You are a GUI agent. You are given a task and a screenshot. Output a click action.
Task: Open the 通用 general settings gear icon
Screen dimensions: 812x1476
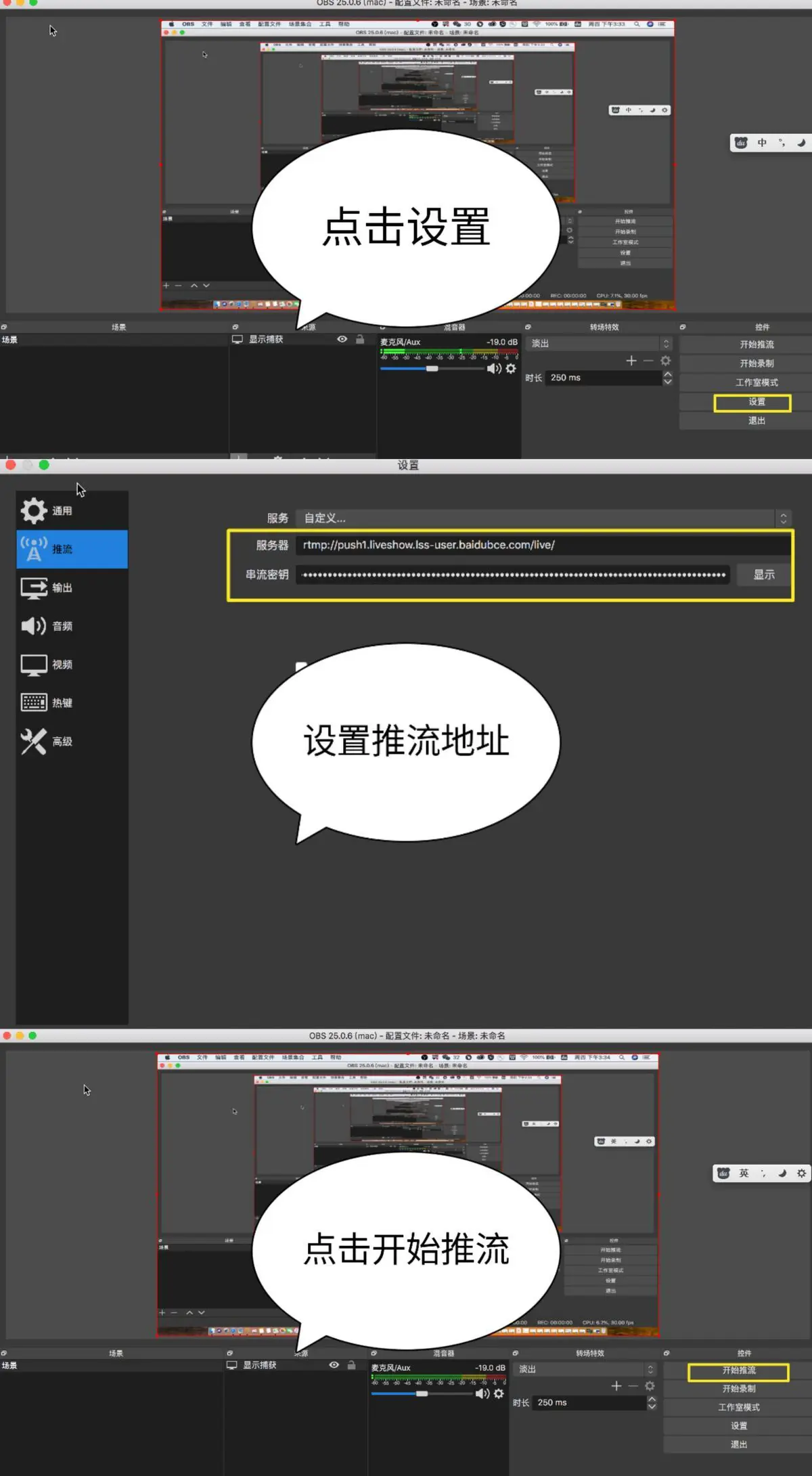click(x=34, y=511)
